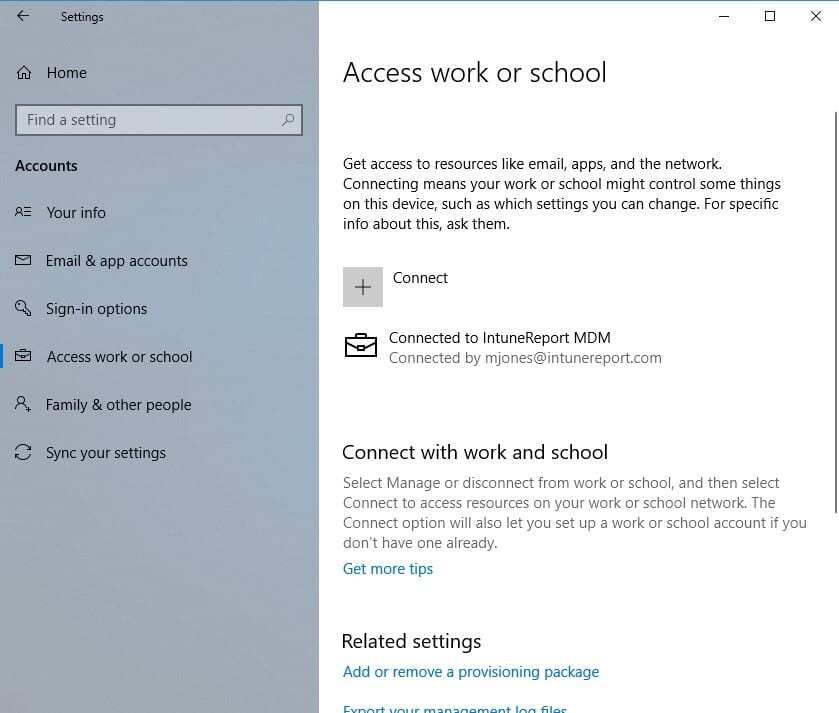Click Add or remove a provisioning package

click(x=470, y=671)
